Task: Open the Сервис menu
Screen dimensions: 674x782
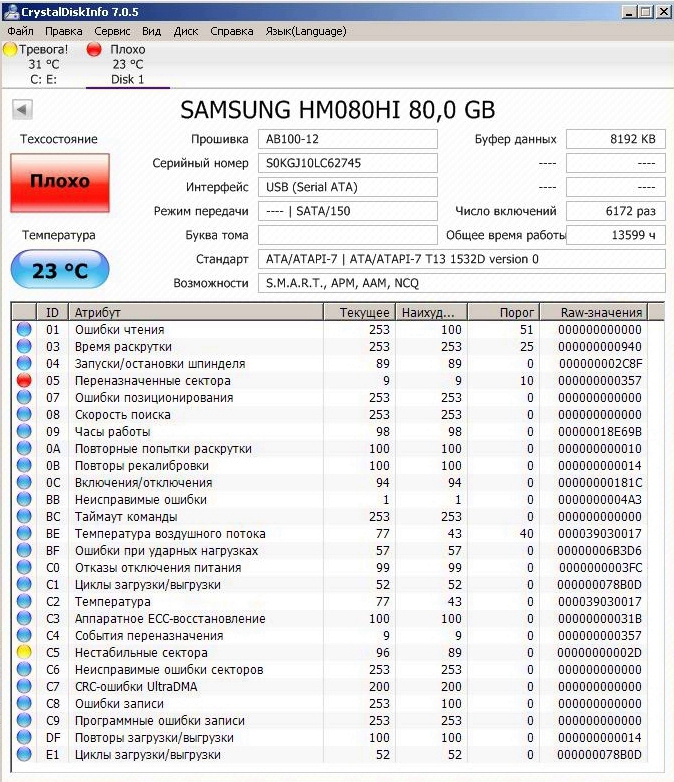Action: point(112,31)
